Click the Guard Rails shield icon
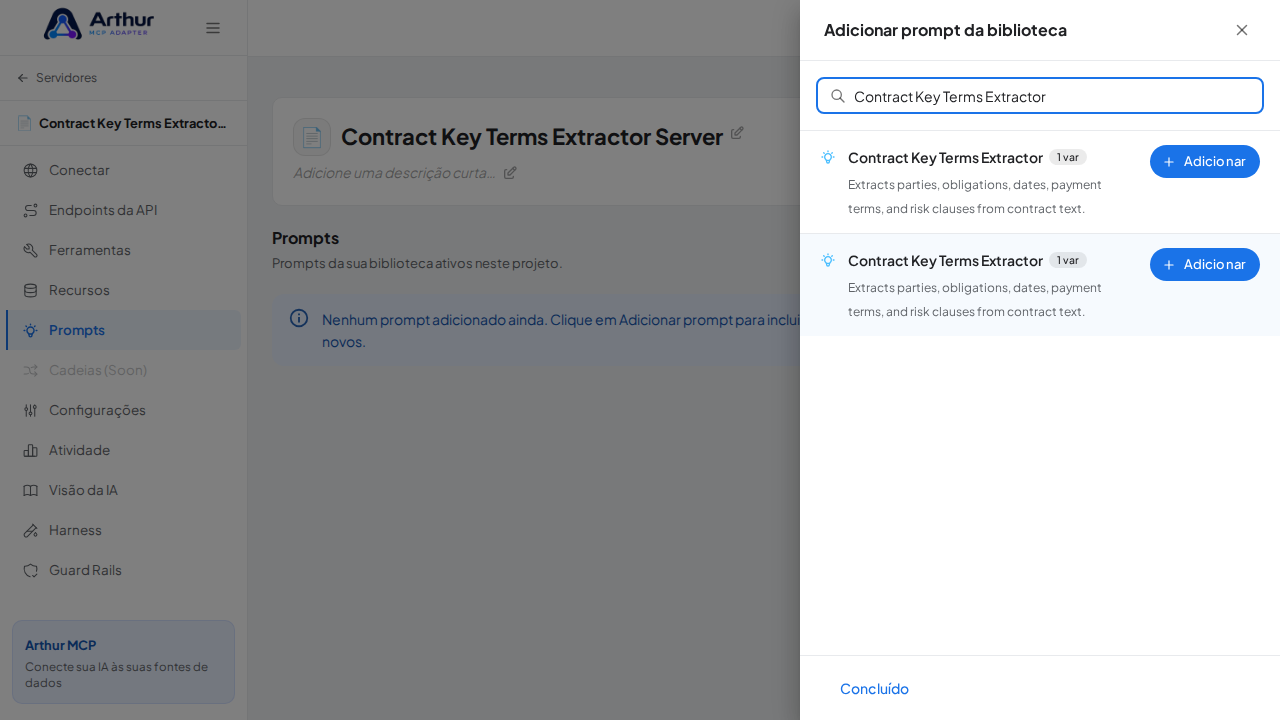The height and width of the screenshot is (720, 1280). [30, 570]
